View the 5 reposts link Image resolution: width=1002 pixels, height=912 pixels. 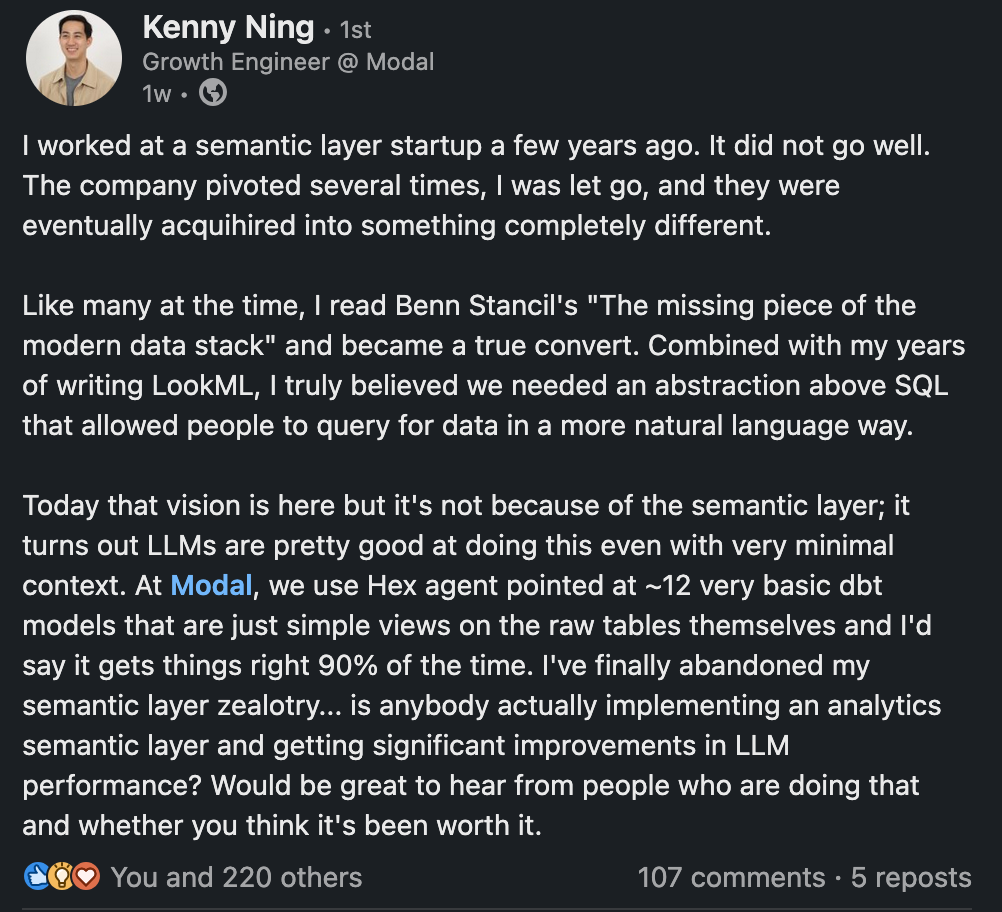[911, 878]
